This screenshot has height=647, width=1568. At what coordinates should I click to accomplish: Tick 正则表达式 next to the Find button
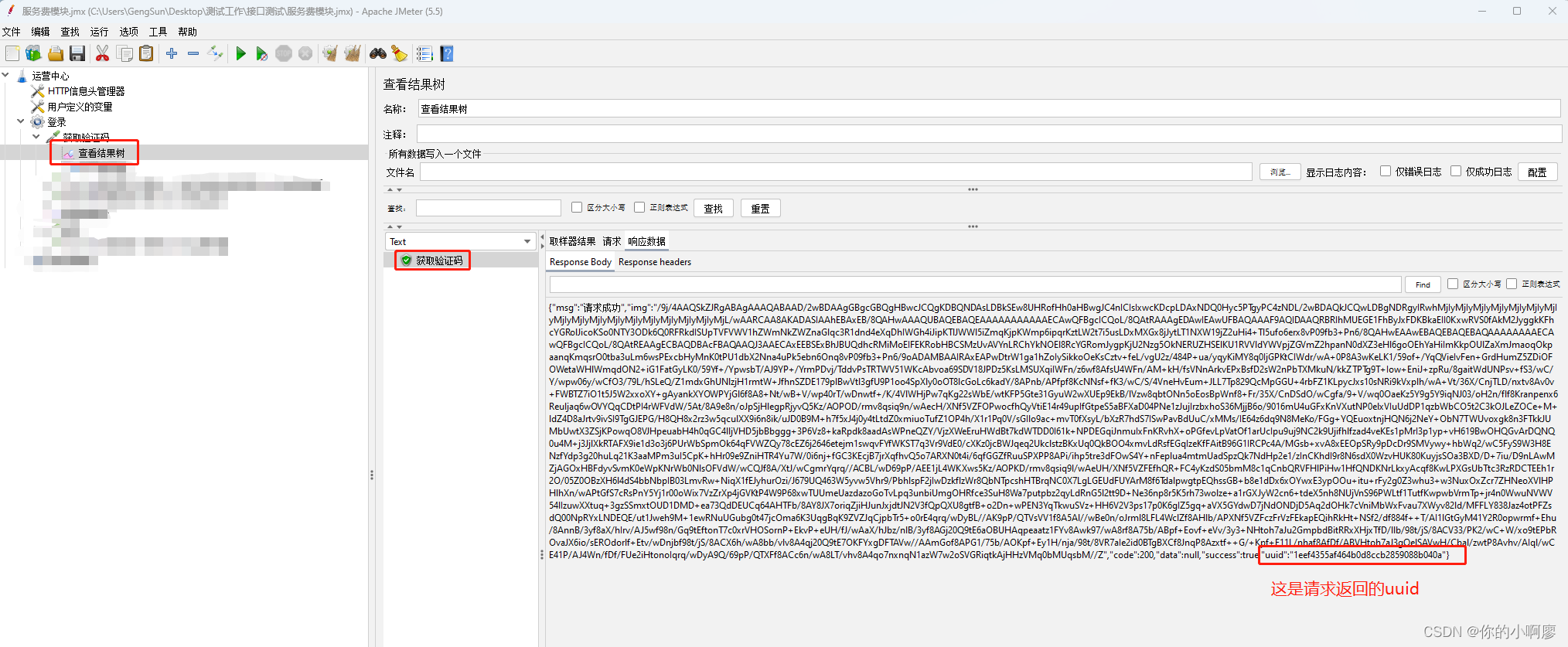[x=1511, y=284]
